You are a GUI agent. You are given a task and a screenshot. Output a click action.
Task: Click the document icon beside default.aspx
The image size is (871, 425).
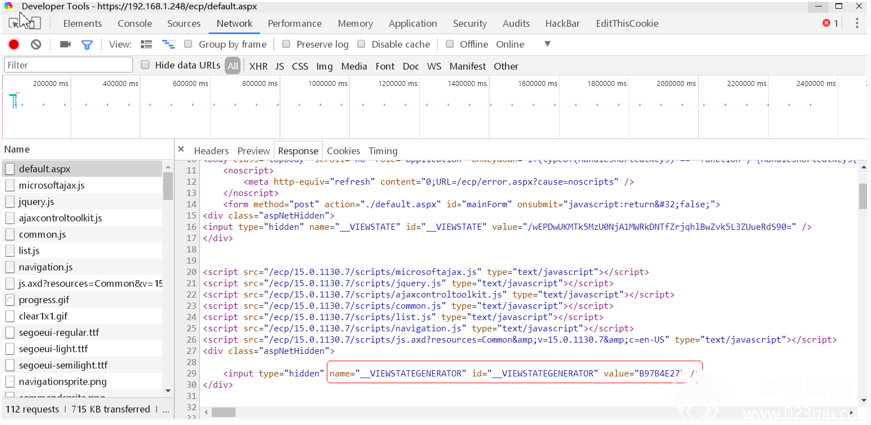pos(10,168)
